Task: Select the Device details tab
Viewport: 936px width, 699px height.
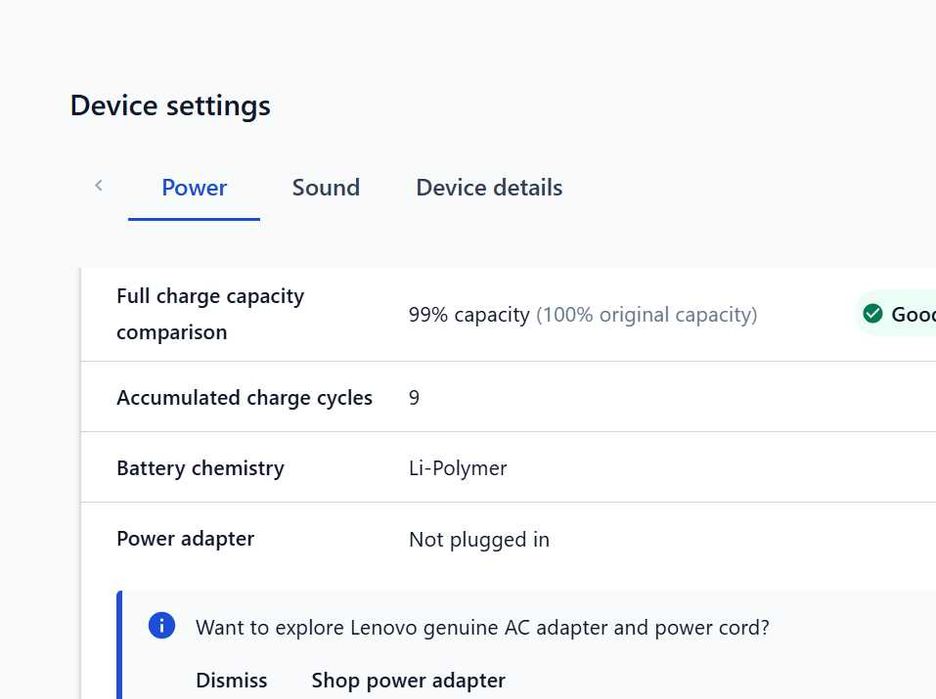Action: coord(489,188)
